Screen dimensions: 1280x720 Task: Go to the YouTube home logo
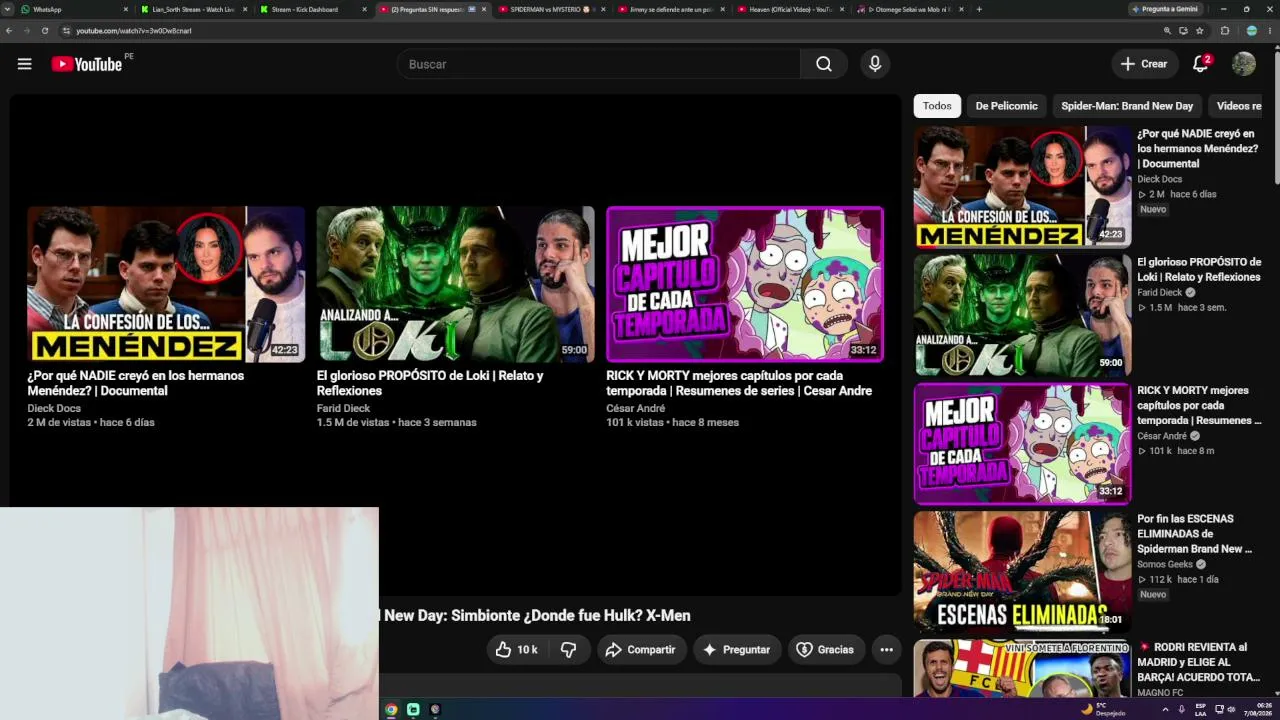click(86, 64)
